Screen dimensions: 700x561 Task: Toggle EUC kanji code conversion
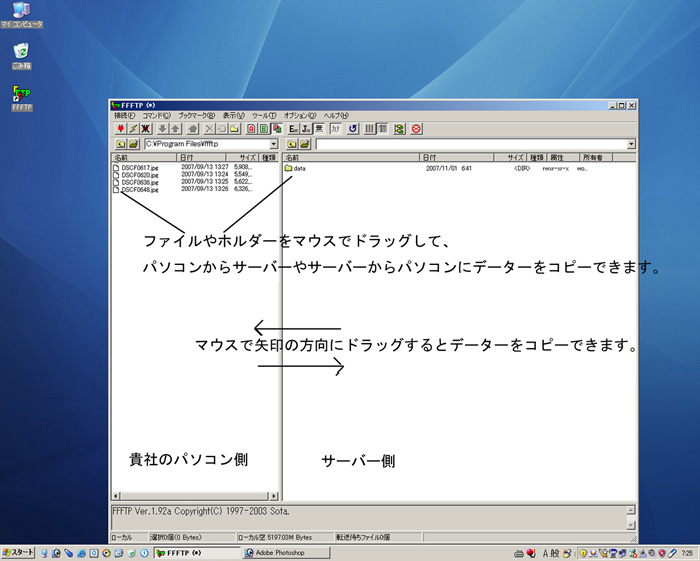click(x=293, y=129)
